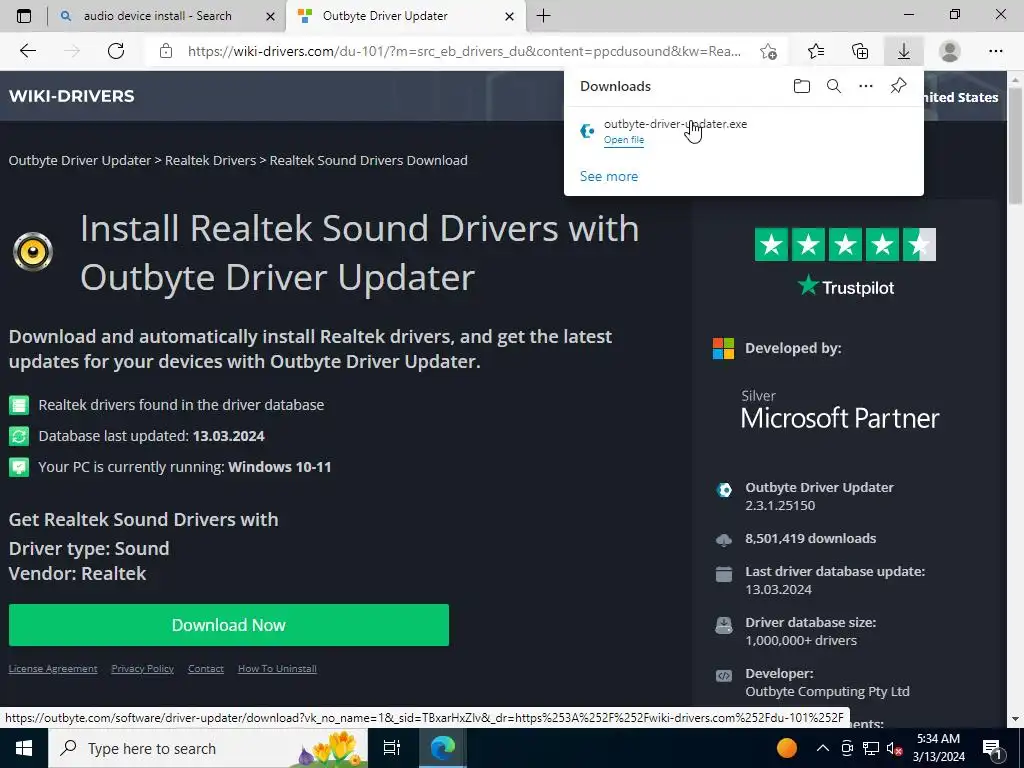Close the Outbyte Driver Updater tab
Screen dimensions: 1024x768
coord(509,16)
